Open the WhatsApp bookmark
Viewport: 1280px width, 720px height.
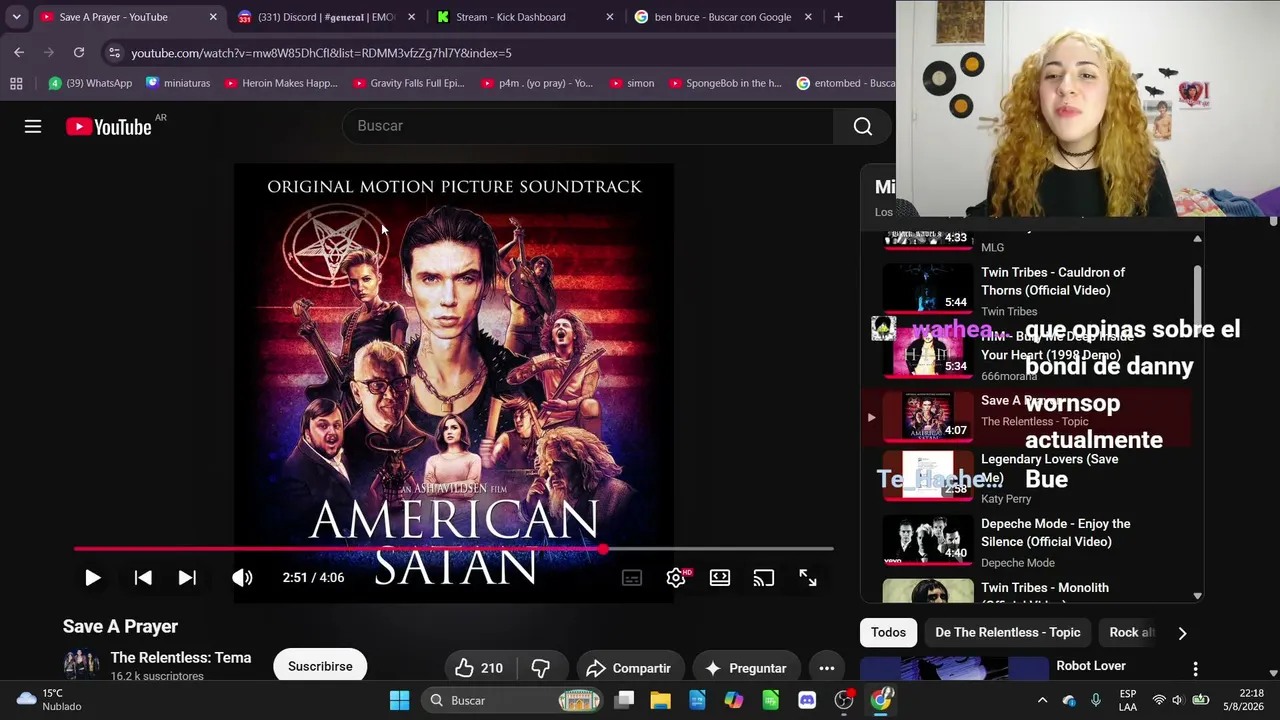90,83
